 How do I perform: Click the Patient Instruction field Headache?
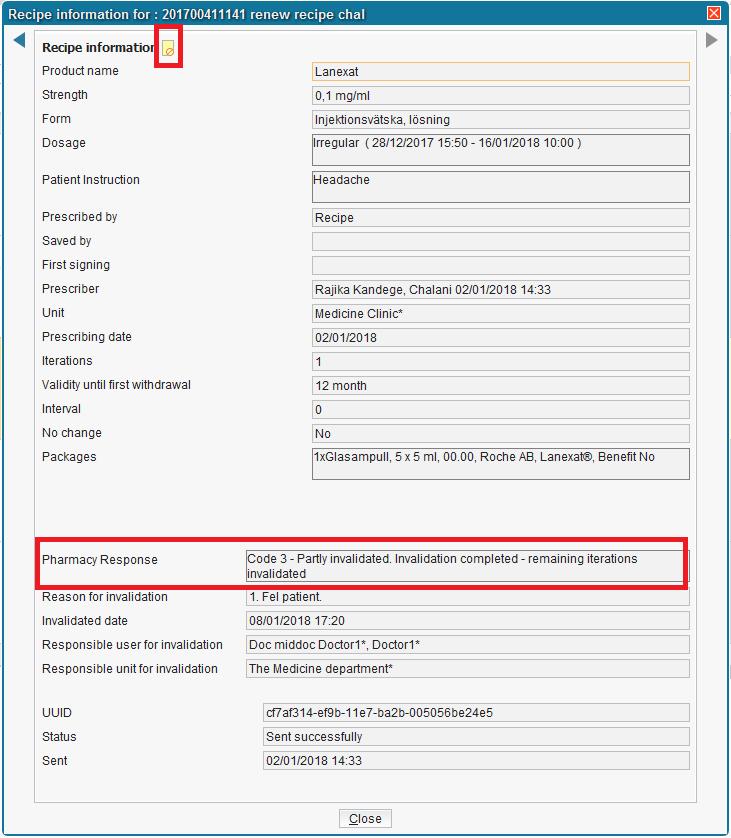(501, 187)
